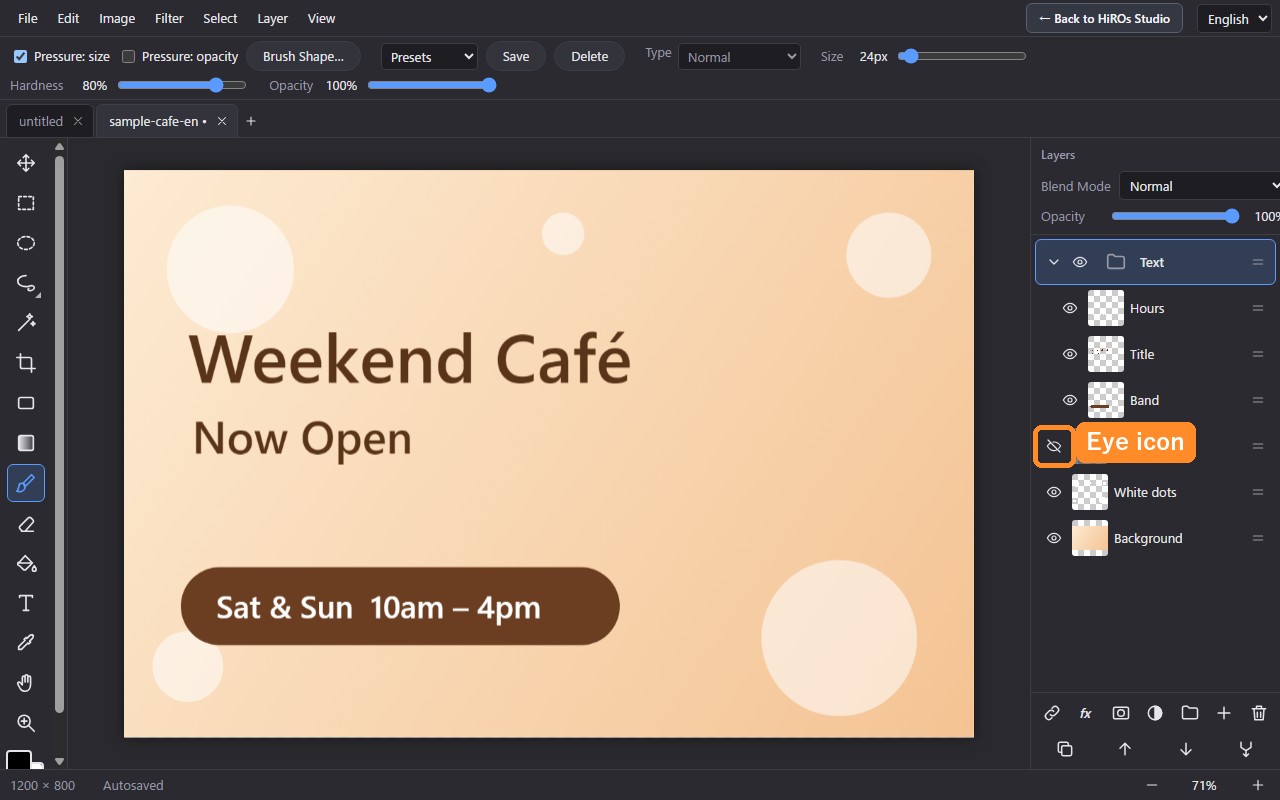Viewport: 1280px width, 800px height.
Task: Disable the Pressure: size checkbox
Action: point(20,57)
